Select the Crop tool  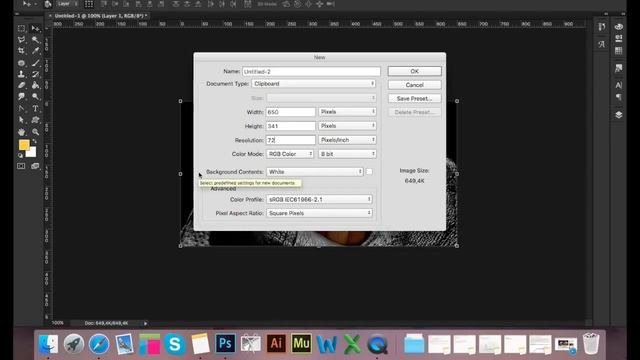coord(21,51)
